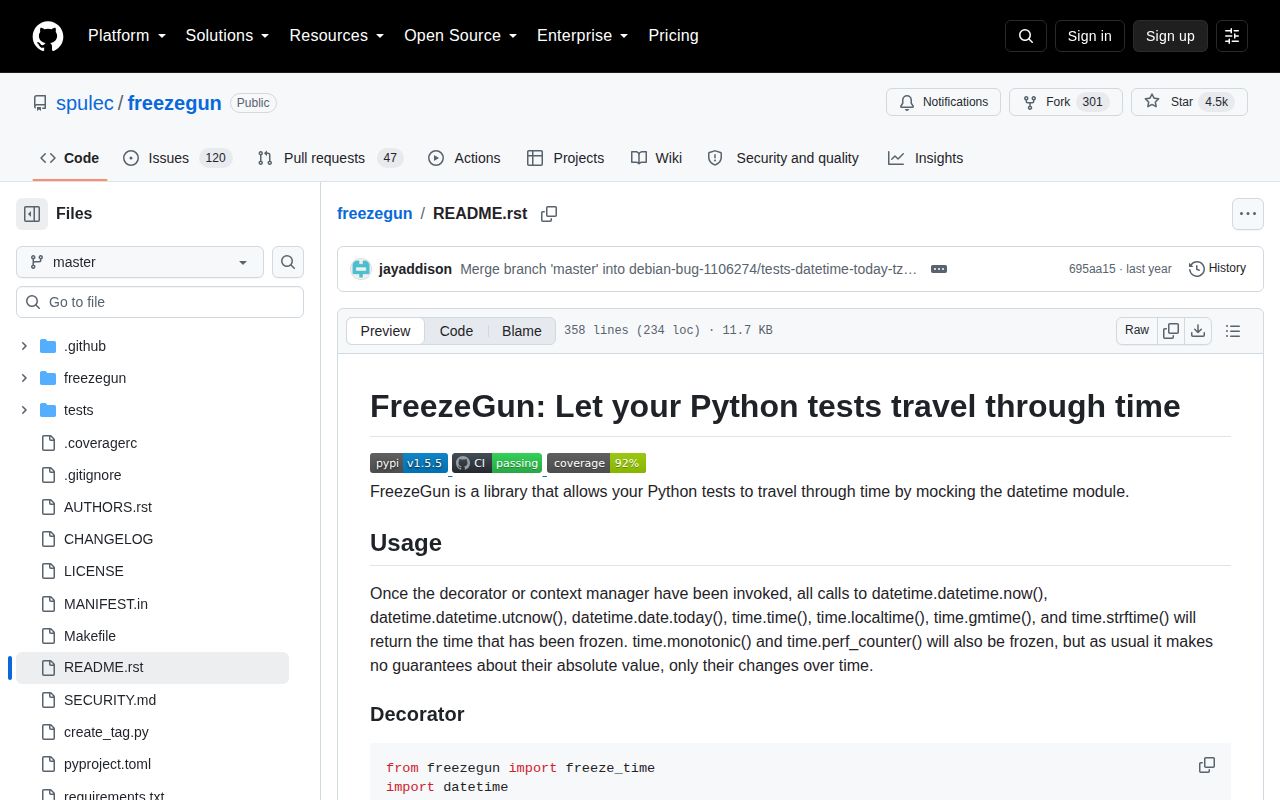This screenshot has width=1280, height=800.
Task: Select the Preview view toggle
Action: [385, 331]
